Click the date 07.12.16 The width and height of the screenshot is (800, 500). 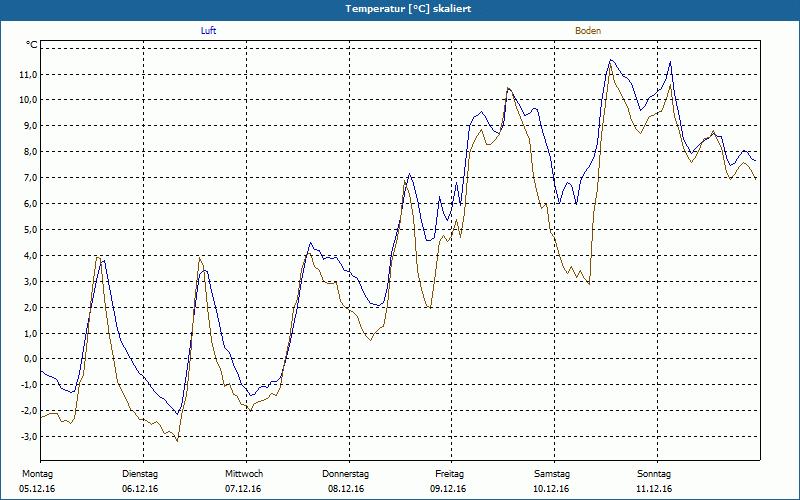(243, 489)
